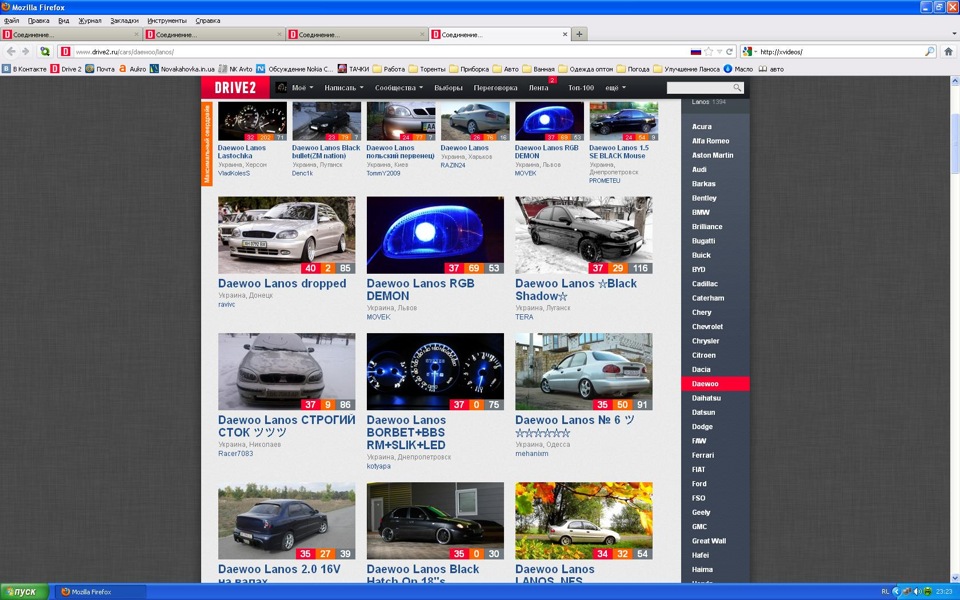Open Лента in site navigation

[538, 88]
